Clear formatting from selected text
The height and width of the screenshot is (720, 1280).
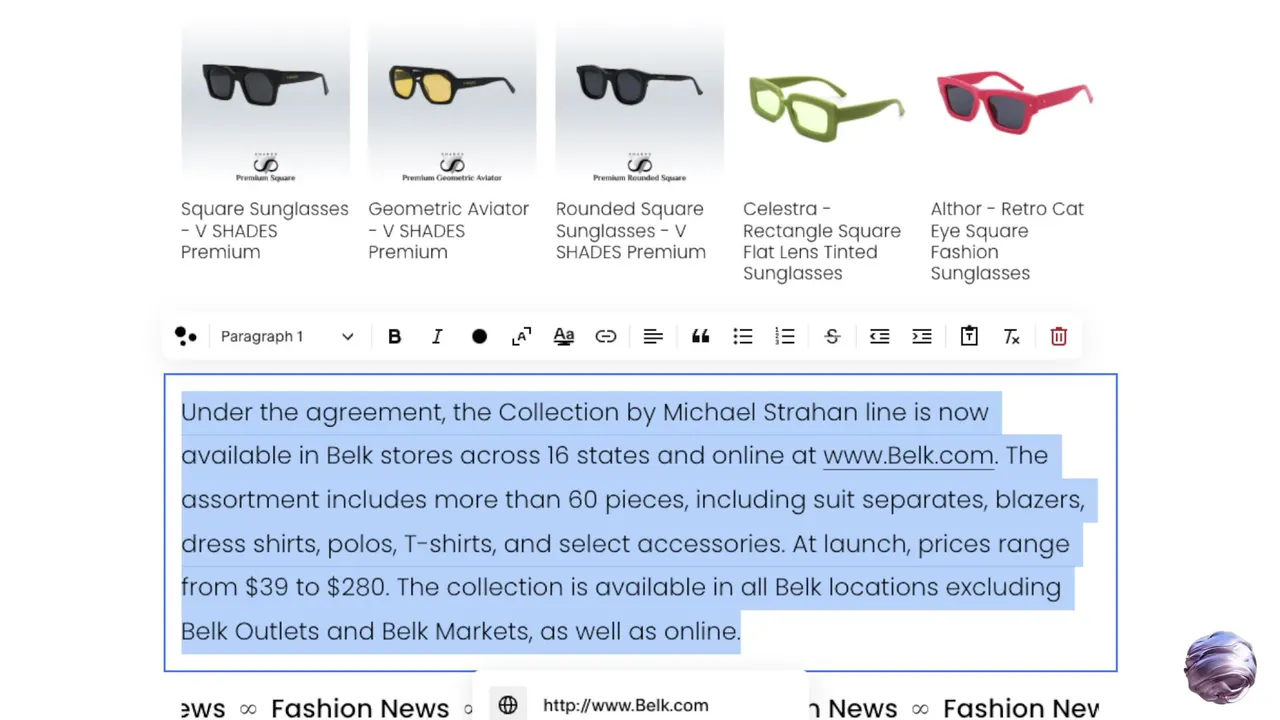point(1011,337)
